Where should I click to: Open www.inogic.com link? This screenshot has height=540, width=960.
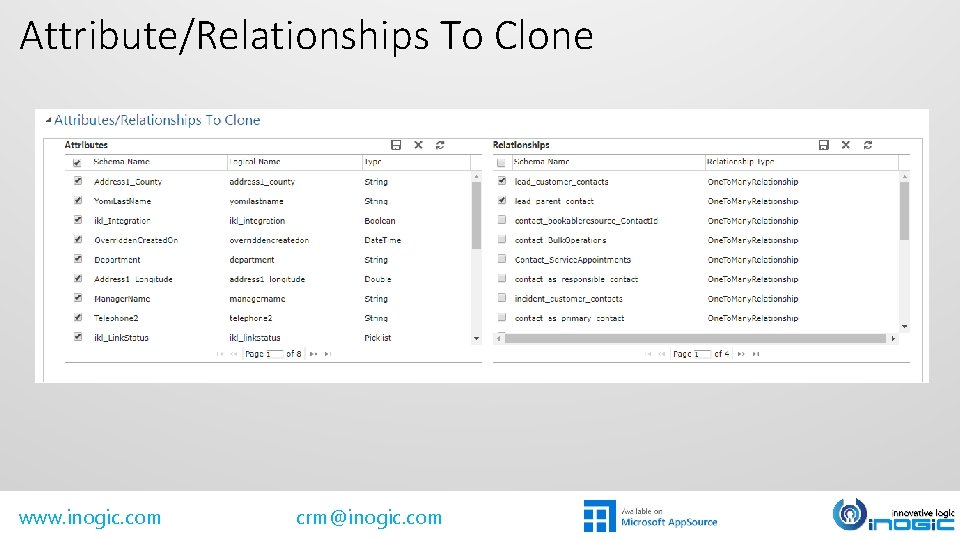(89, 518)
